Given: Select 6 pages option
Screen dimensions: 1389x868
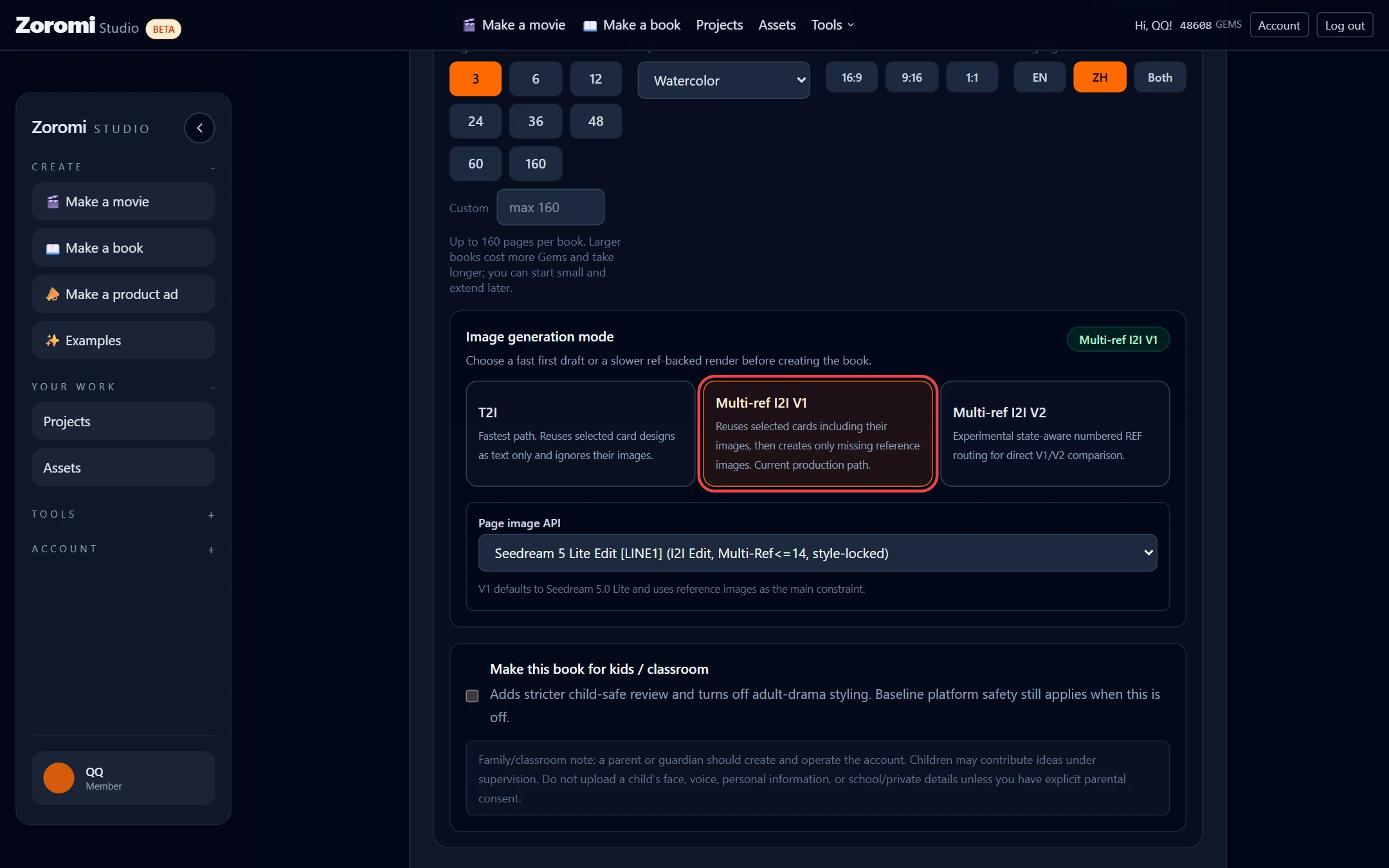Looking at the screenshot, I should coord(536,78).
